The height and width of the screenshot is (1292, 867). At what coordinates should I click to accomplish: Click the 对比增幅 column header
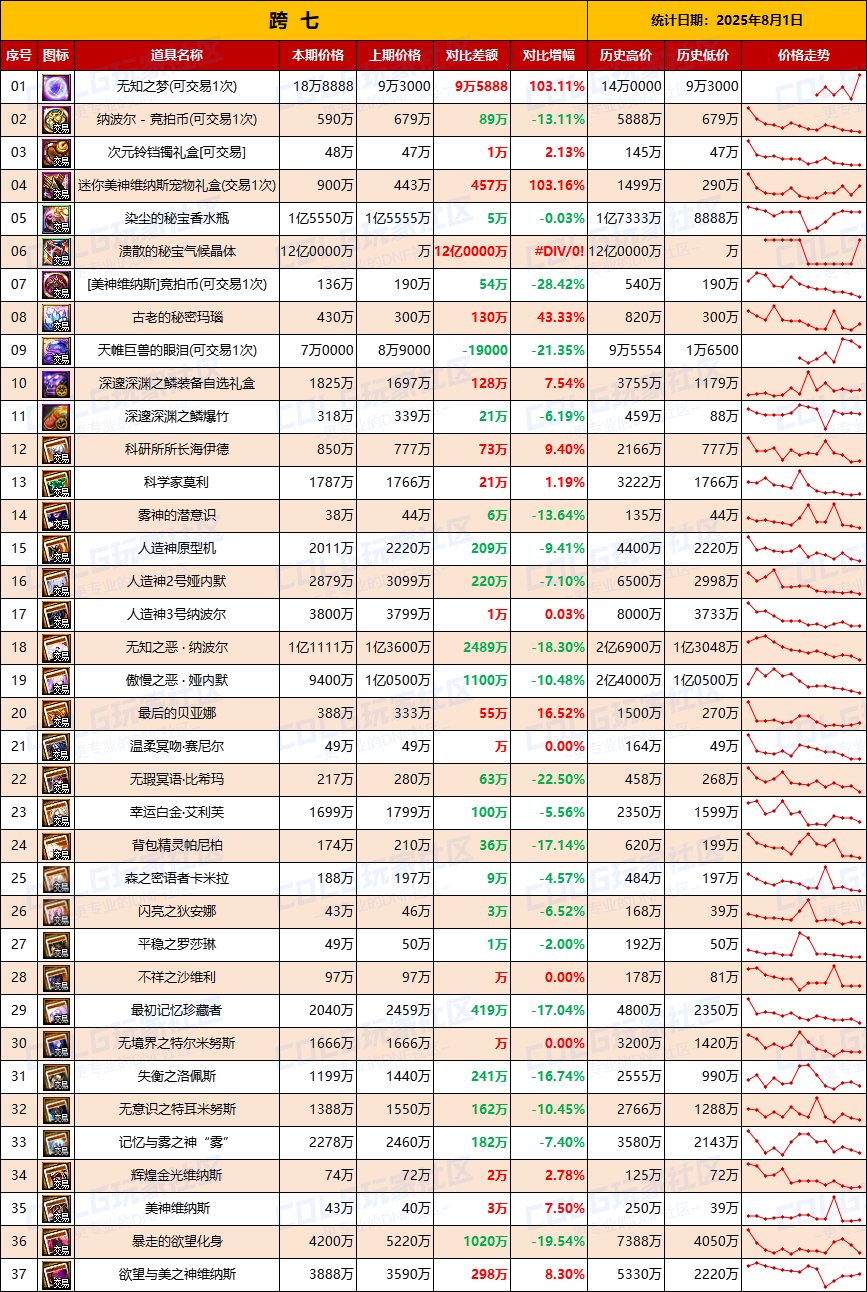point(549,55)
